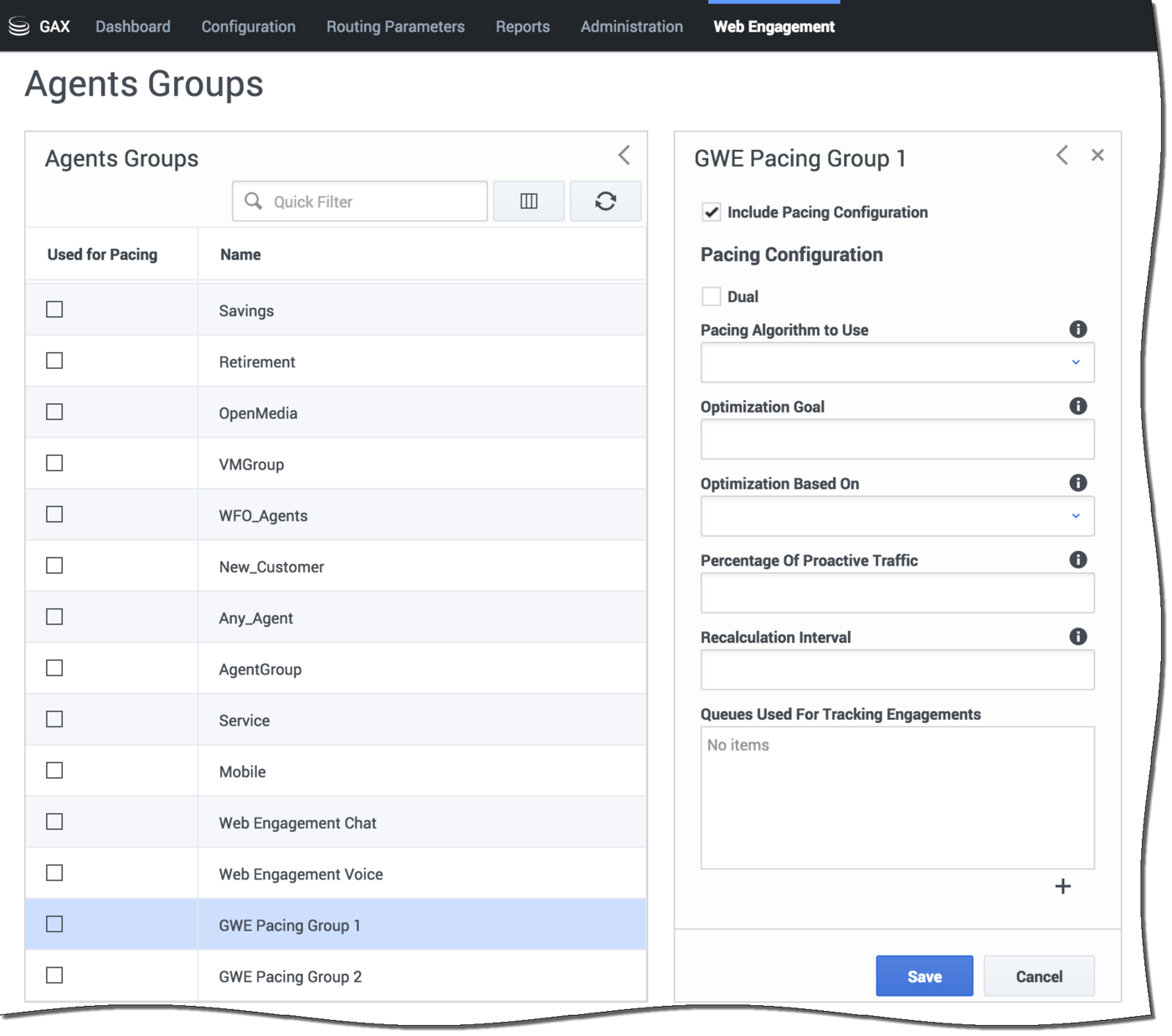The height and width of the screenshot is (1036, 1172).
Task: Save the pacing configuration
Action: point(924,977)
